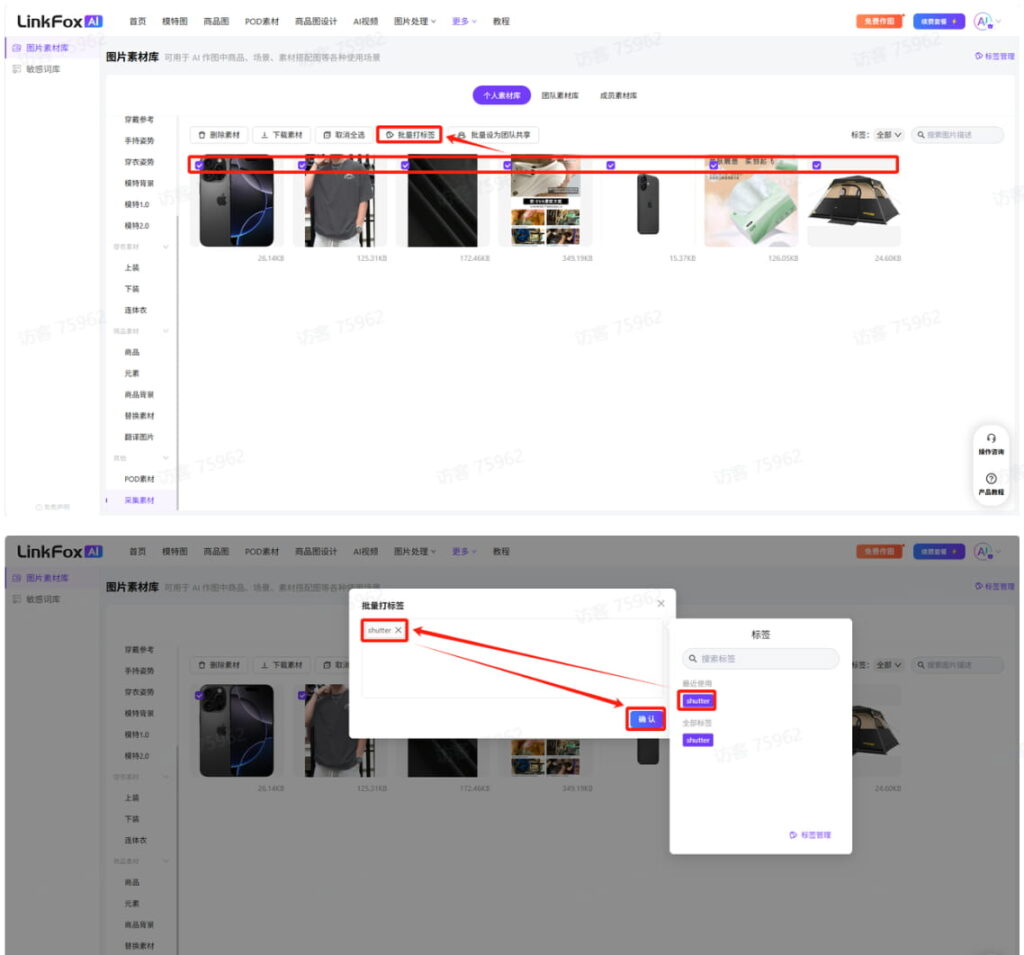This screenshot has height=955, width=1024.
Task: Click the 免责声明 icon at sidebar bottom
Action: 40,507
